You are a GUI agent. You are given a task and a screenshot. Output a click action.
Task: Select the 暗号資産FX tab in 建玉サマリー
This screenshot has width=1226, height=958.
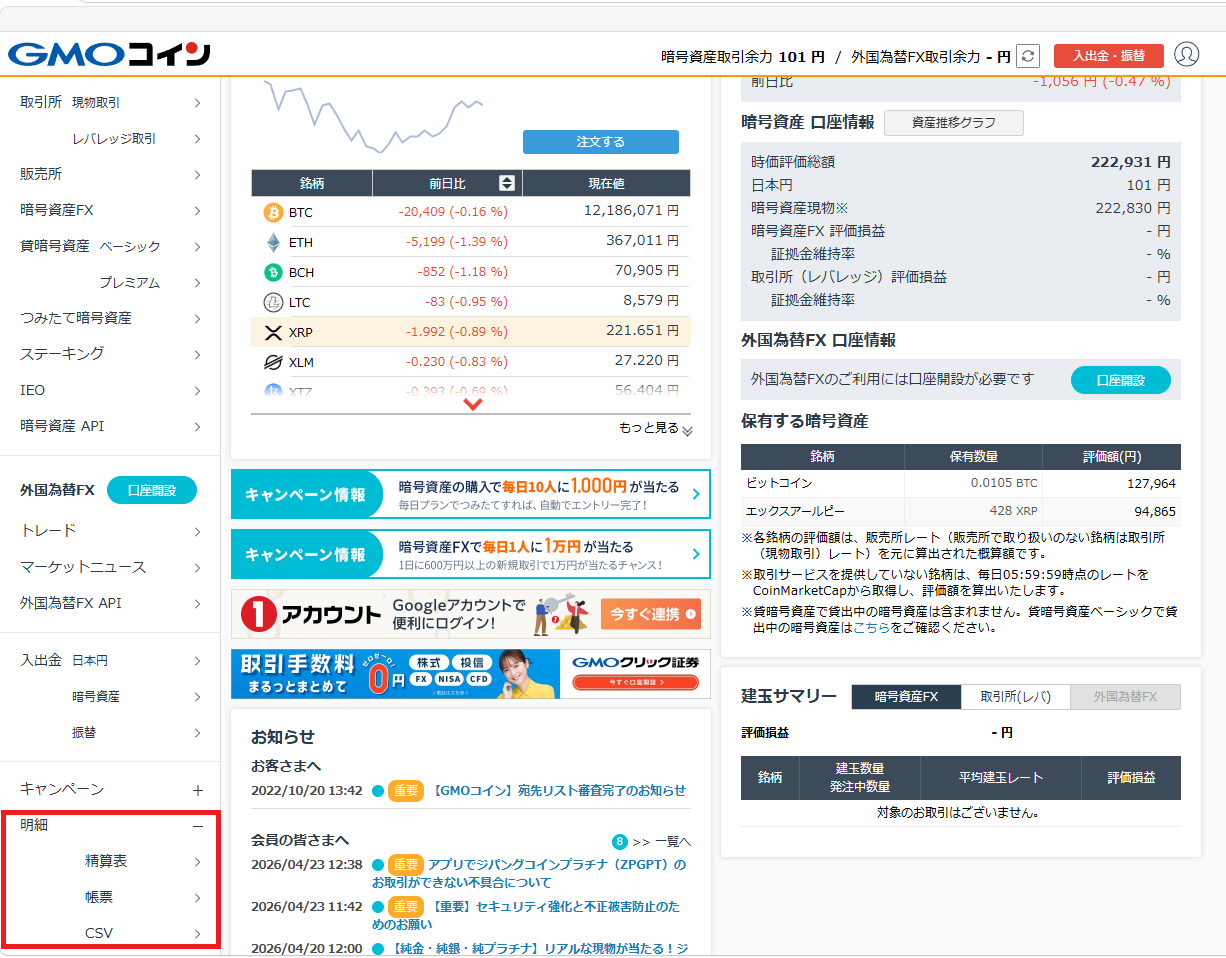906,697
